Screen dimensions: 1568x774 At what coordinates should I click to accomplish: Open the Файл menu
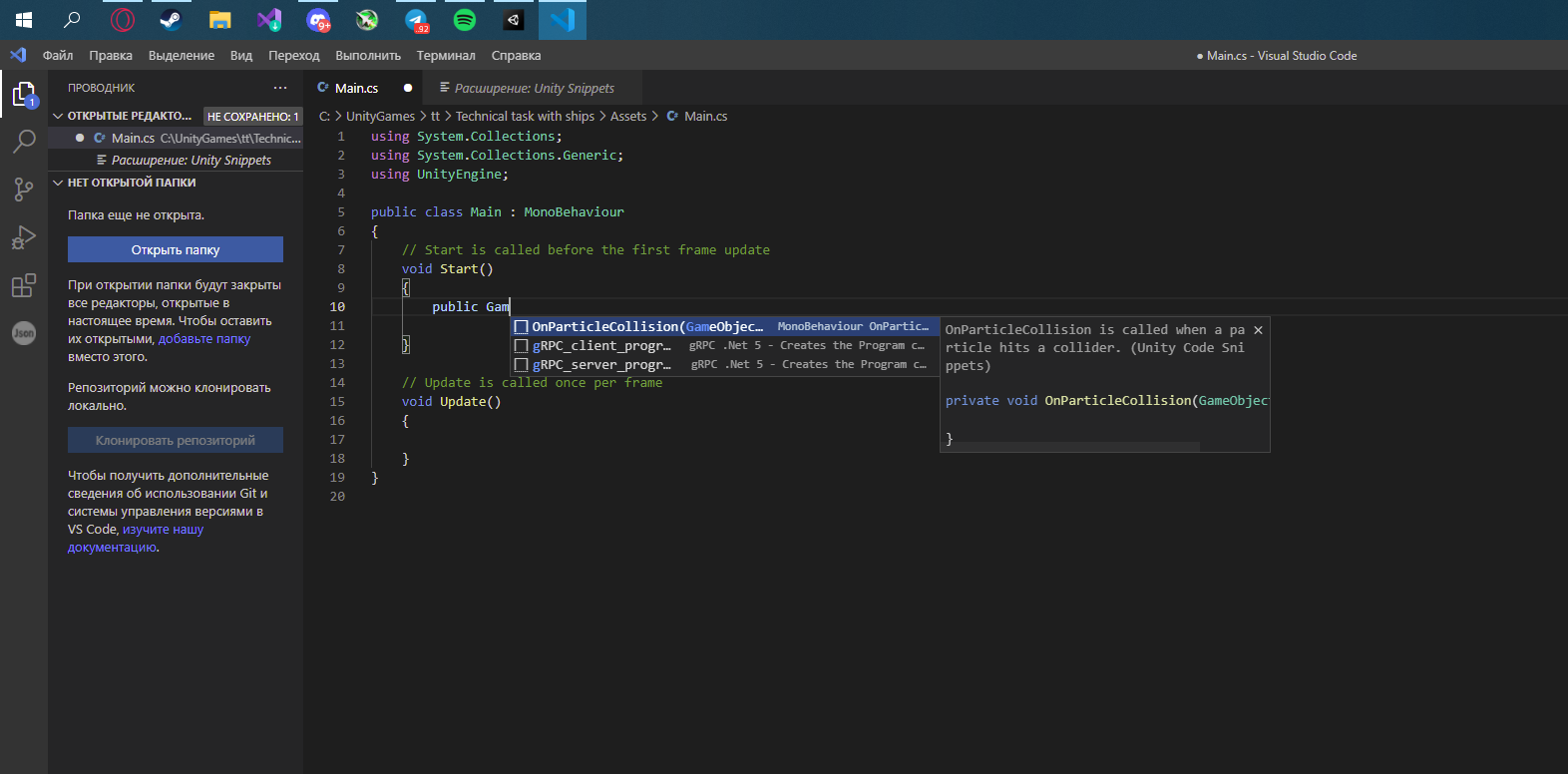58,55
